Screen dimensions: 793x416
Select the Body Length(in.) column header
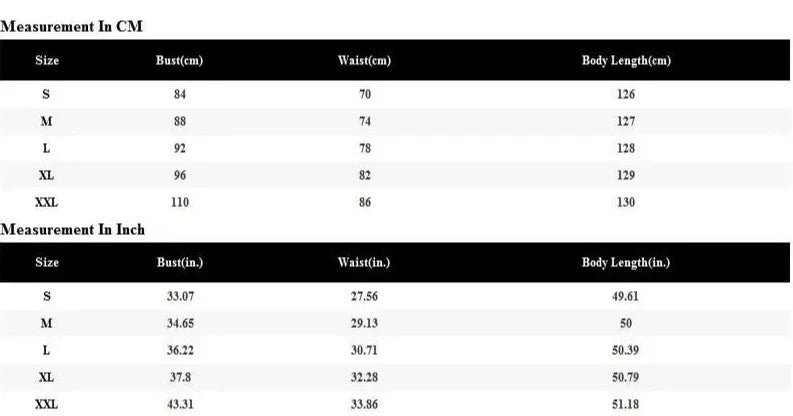tap(626, 263)
